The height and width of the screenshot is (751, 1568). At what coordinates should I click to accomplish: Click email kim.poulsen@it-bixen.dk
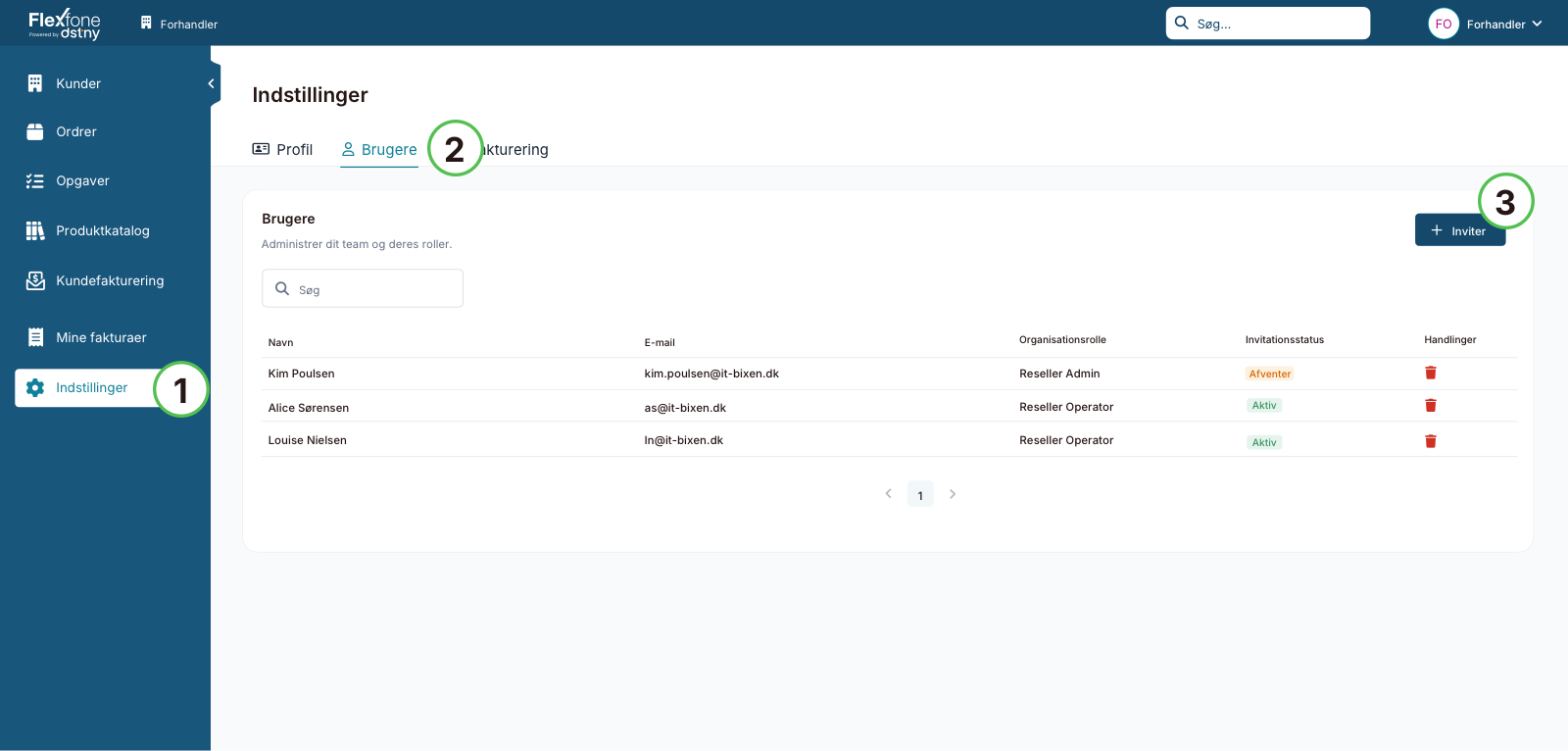711,374
